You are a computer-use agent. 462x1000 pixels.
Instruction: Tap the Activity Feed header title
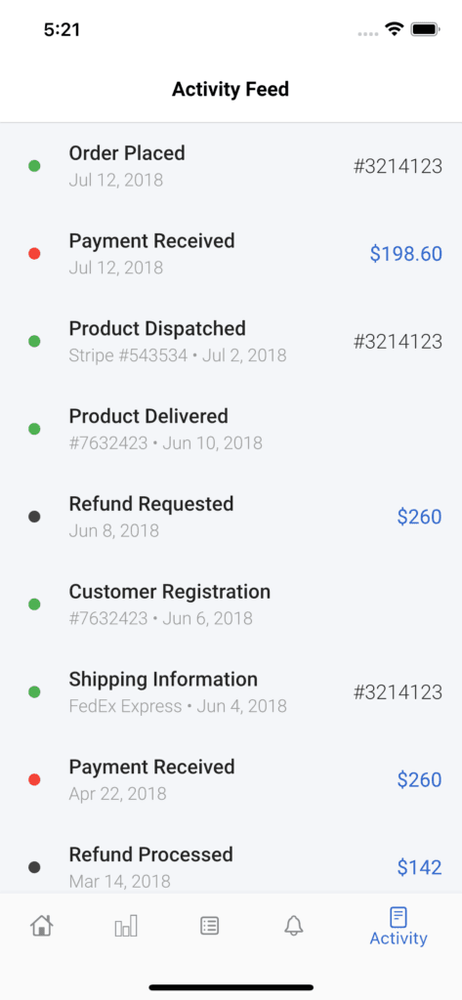pyautogui.click(x=230, y=89)
